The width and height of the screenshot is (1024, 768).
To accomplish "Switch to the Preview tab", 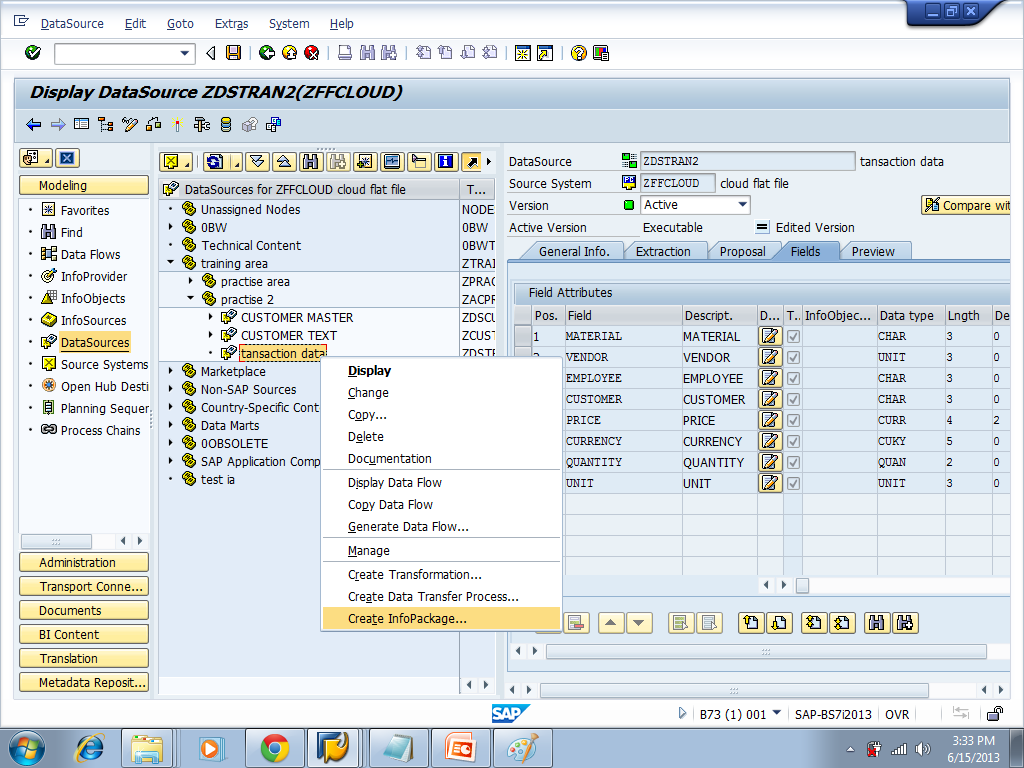I will pos(875,252).
